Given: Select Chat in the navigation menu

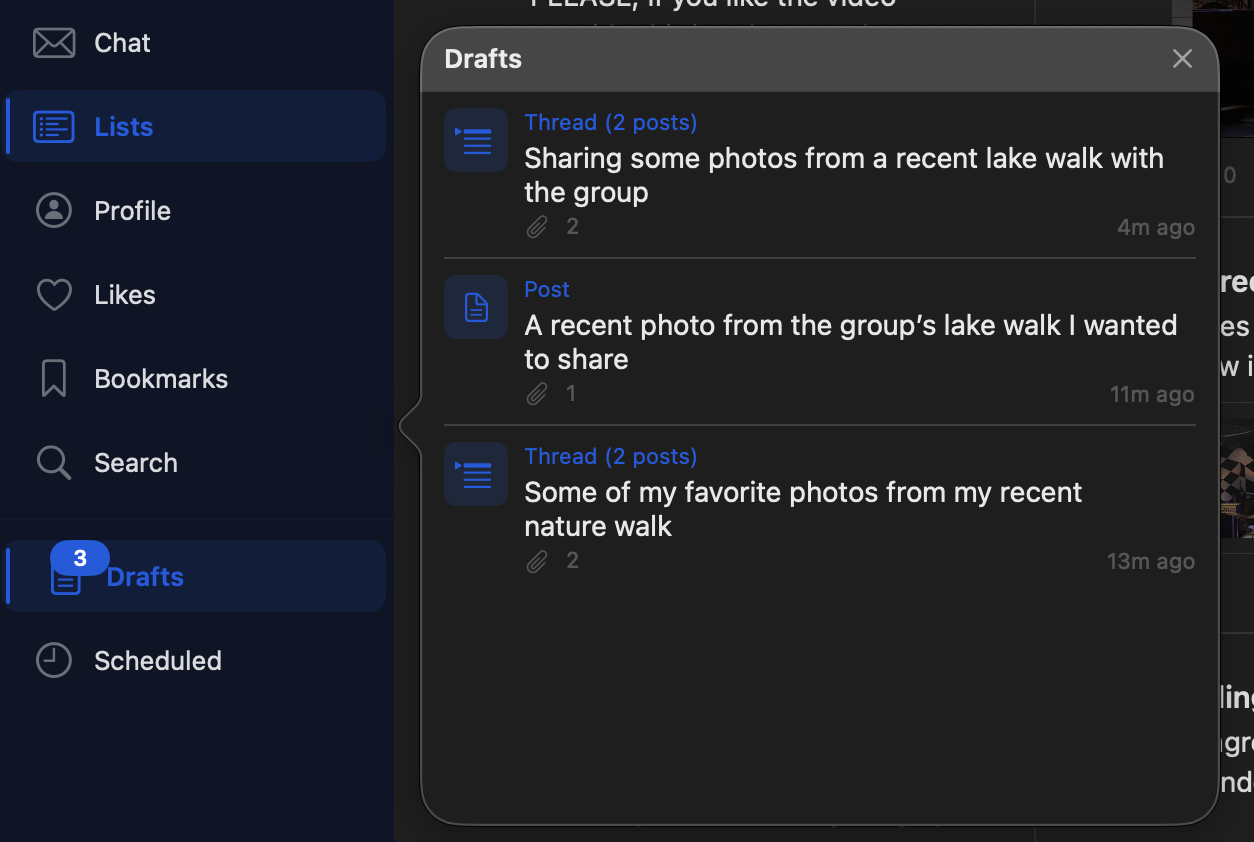Looking at the screenshot, I should (122, 42).
